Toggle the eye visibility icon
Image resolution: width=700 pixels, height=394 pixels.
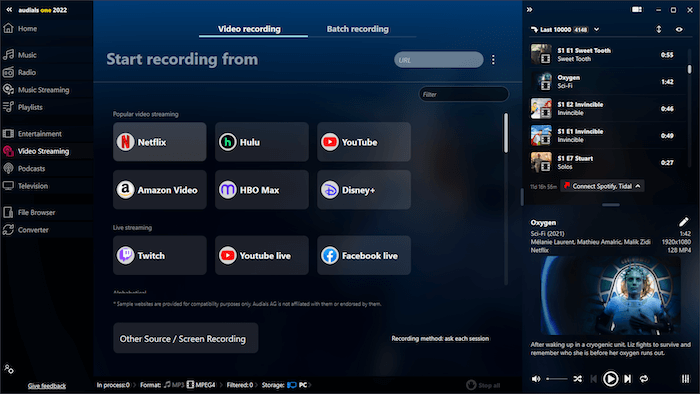click(x=679, y=29)
